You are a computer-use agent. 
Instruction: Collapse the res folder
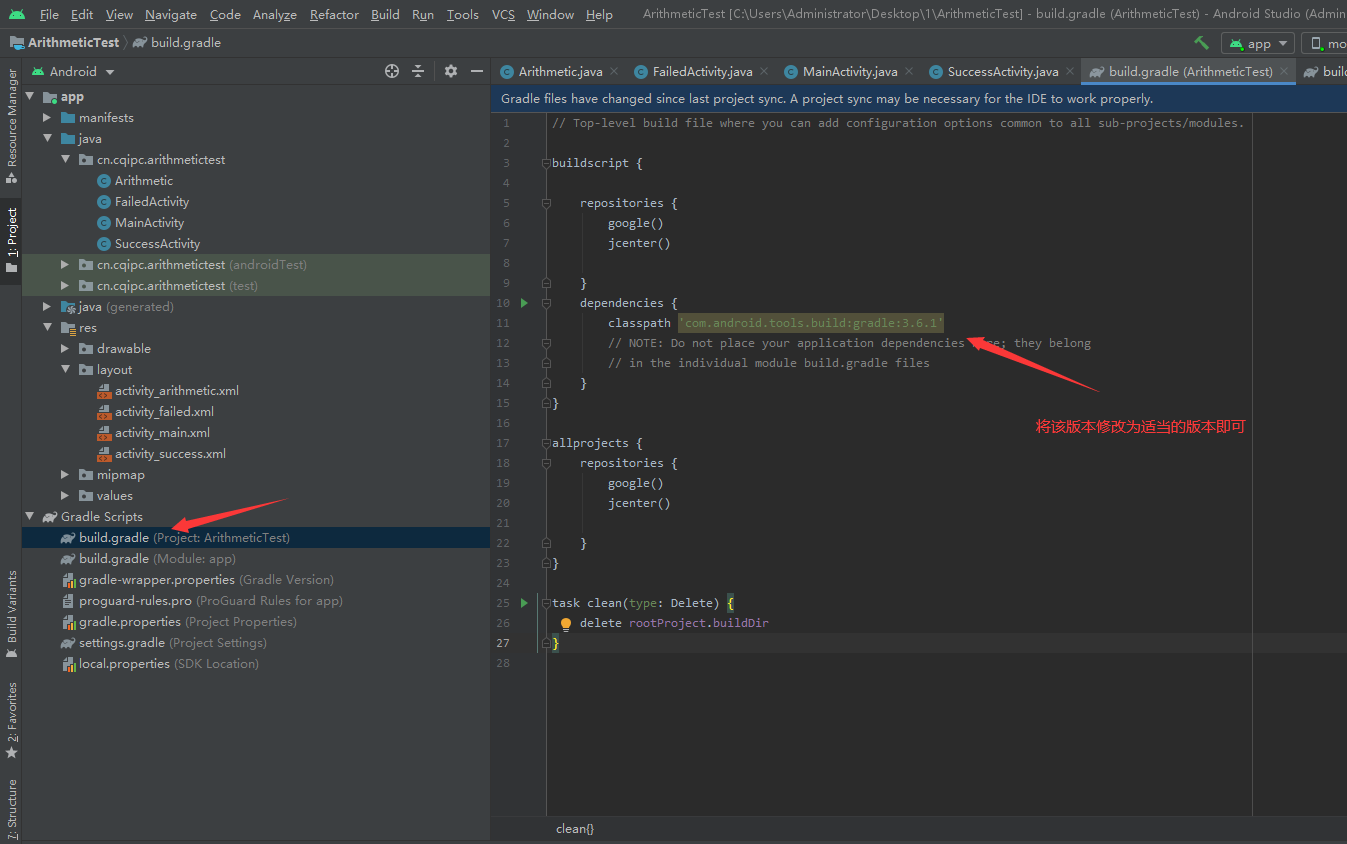point(47,327)
